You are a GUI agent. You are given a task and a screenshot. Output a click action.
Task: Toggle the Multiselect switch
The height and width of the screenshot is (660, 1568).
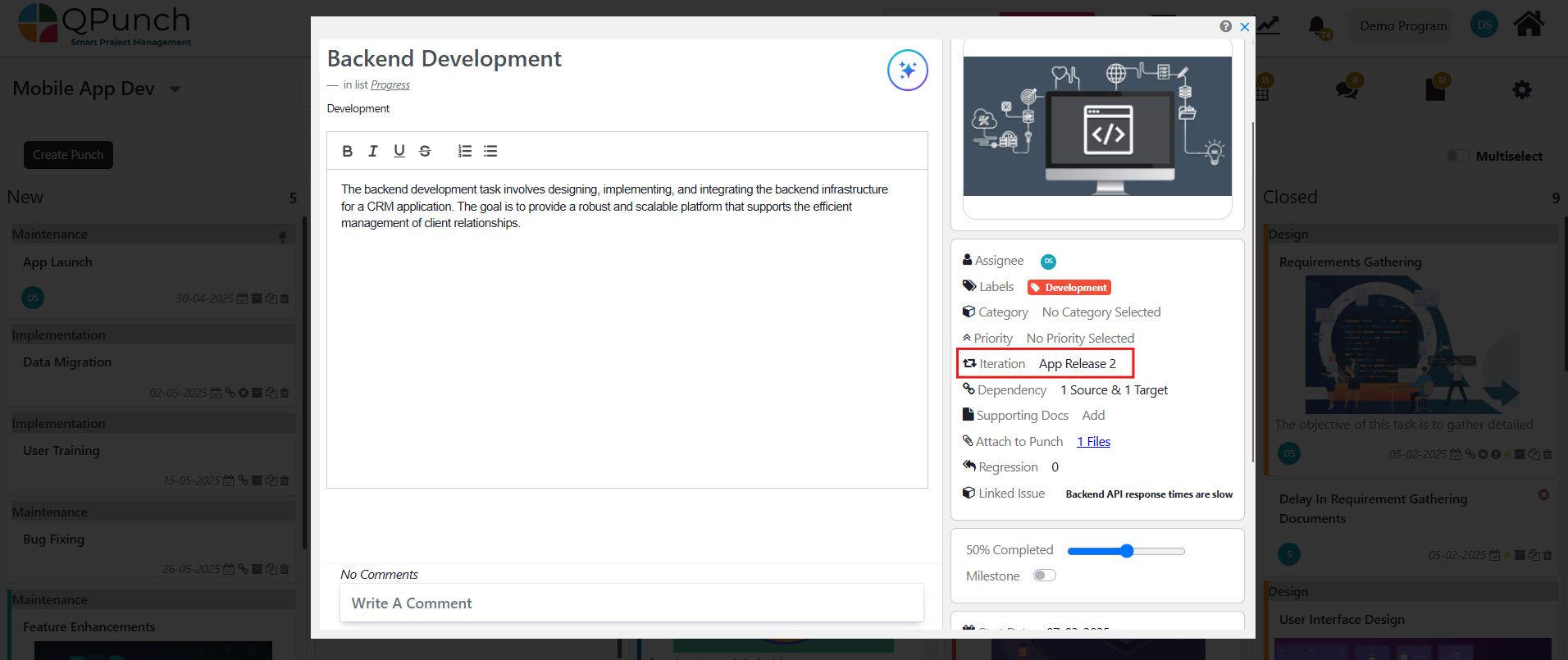click(x=1457, y=156)
